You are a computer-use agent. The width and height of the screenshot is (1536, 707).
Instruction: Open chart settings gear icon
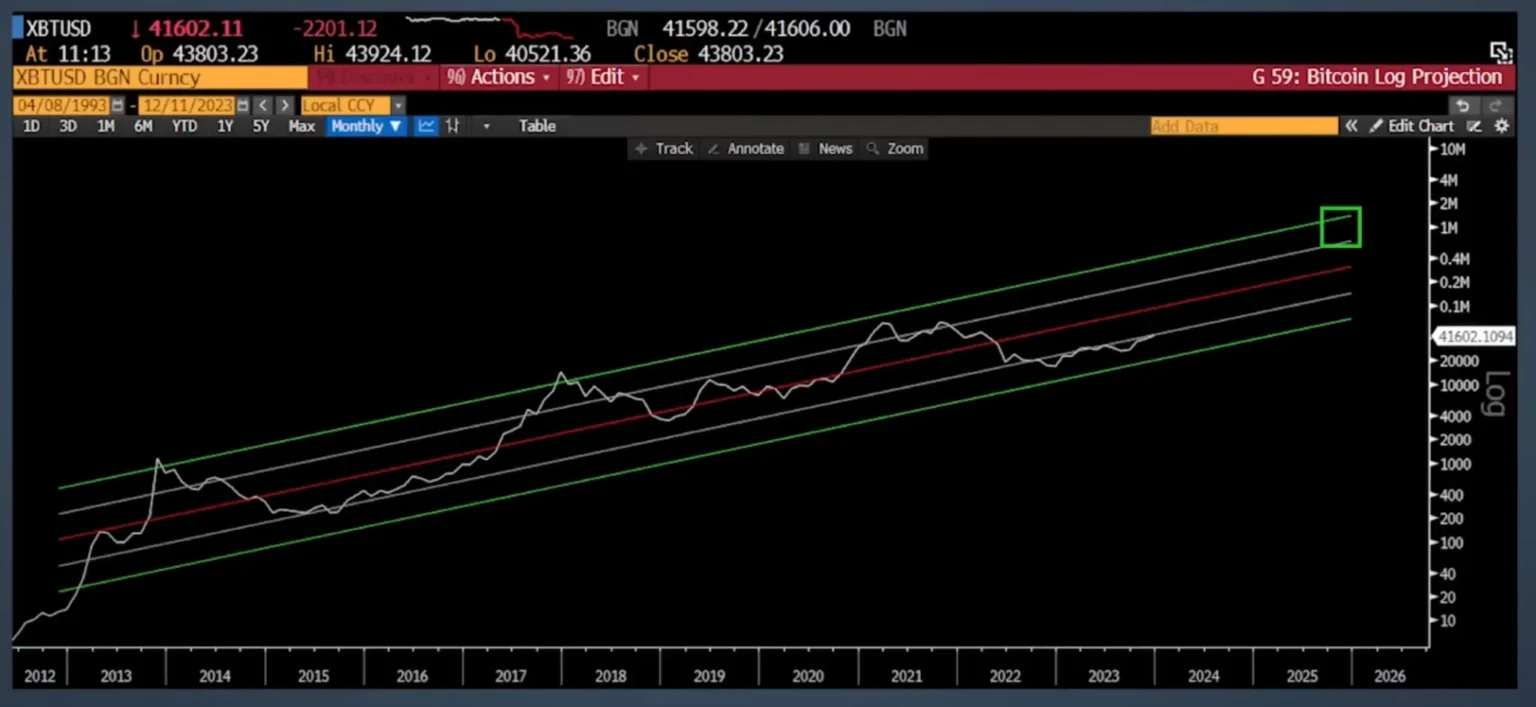(x=1501, y=126)
